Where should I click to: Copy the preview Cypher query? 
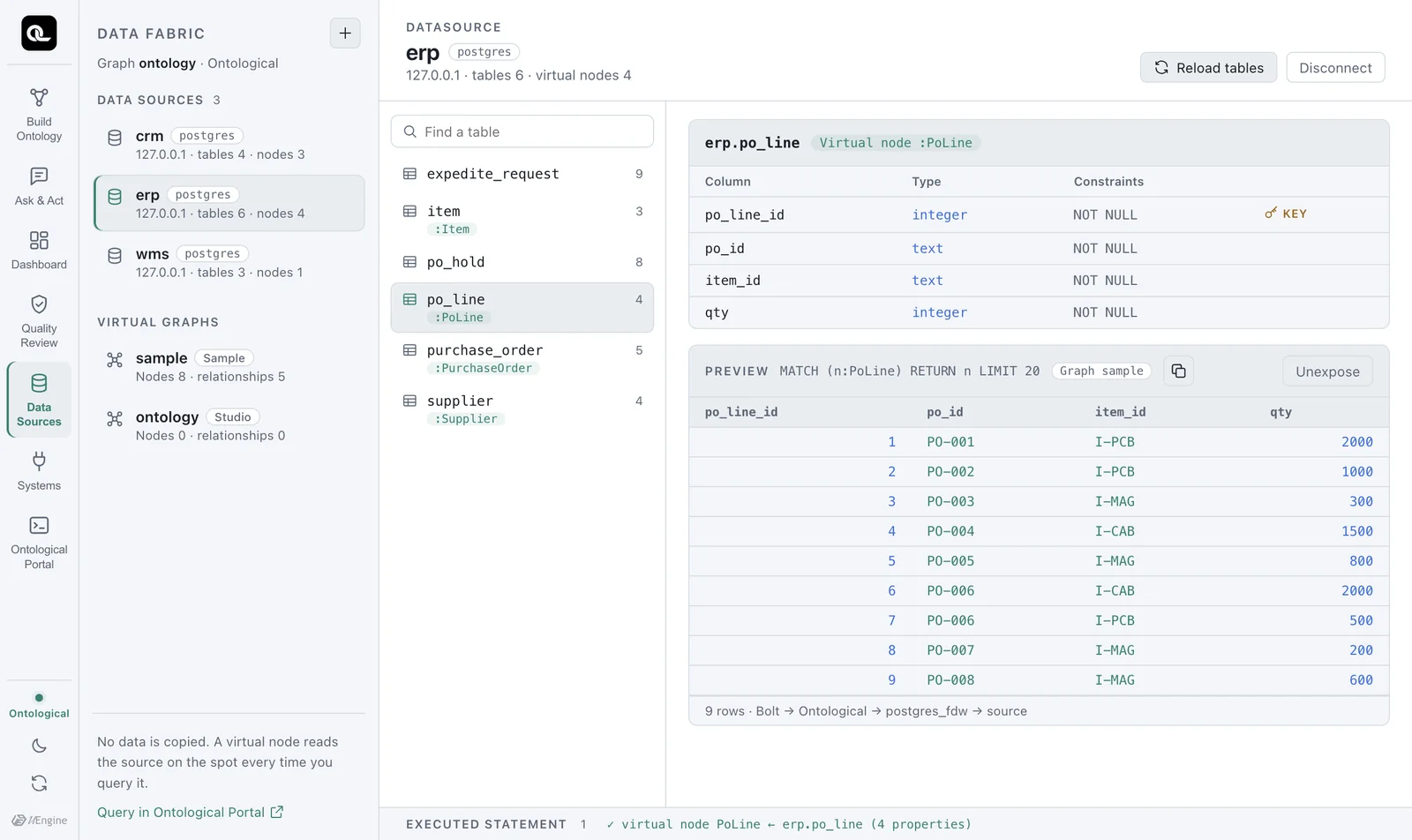1178,371
